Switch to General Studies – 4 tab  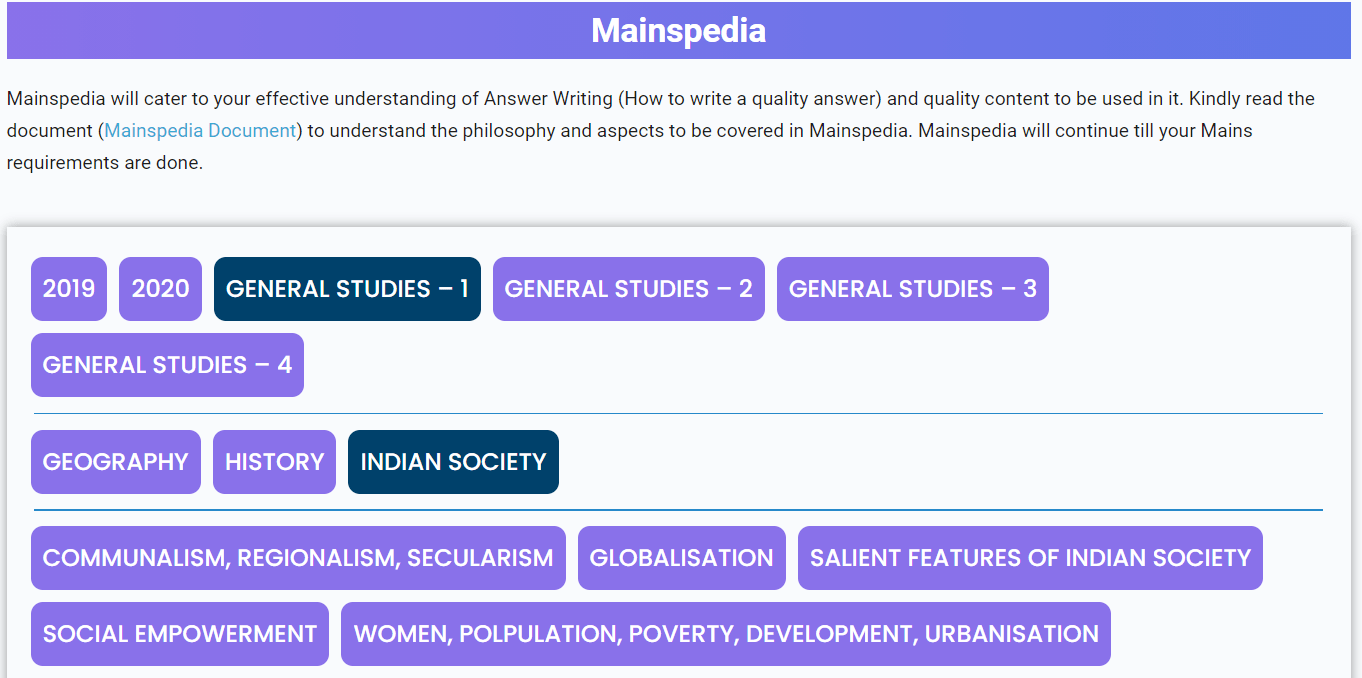167,365
